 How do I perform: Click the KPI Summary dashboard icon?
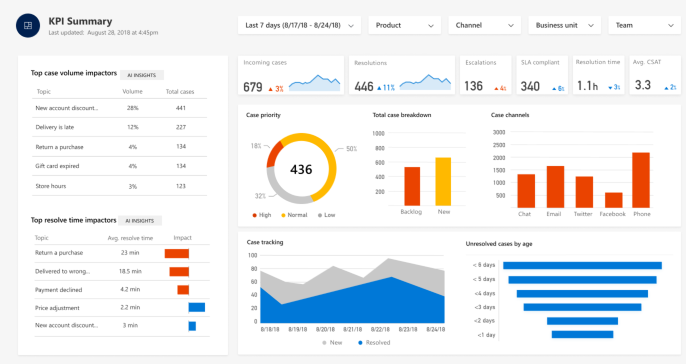(28, 25)
